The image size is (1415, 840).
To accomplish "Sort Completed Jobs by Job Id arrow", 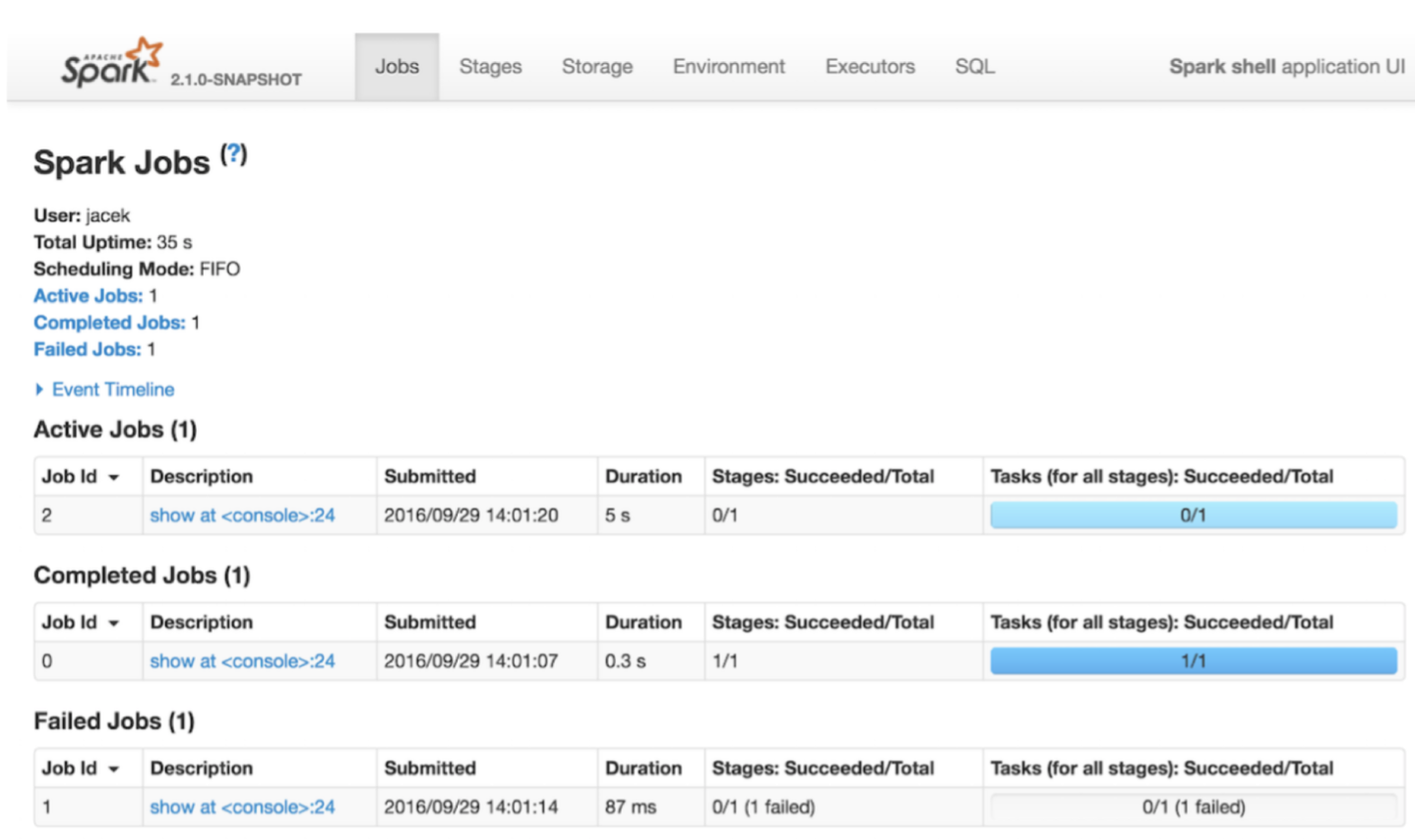I will [x=114, y=623].
